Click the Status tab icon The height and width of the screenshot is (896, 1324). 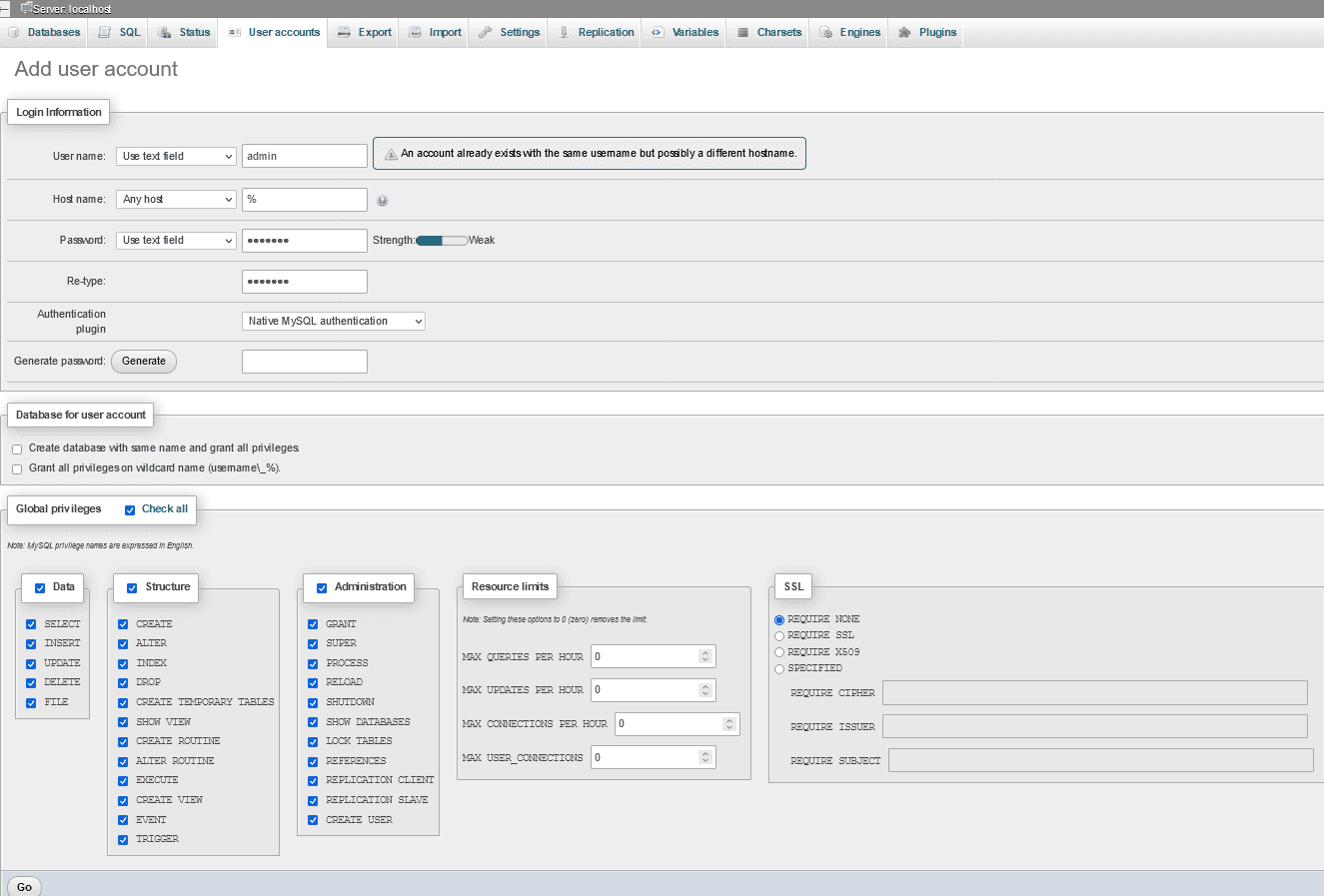pos(164,33)
